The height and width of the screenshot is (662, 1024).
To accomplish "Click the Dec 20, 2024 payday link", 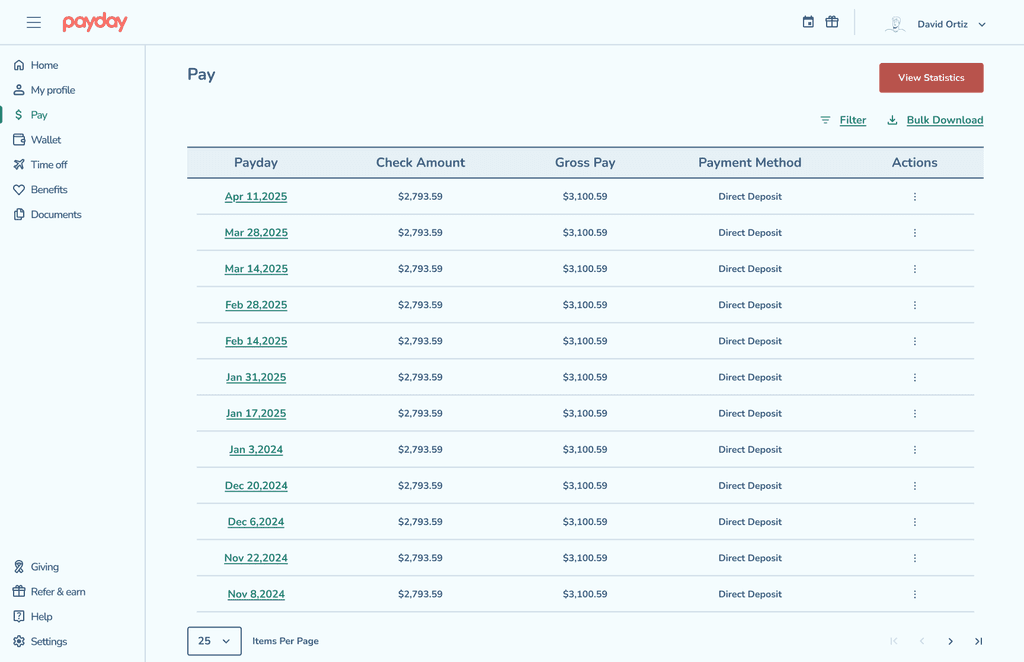I will (256, 486).
